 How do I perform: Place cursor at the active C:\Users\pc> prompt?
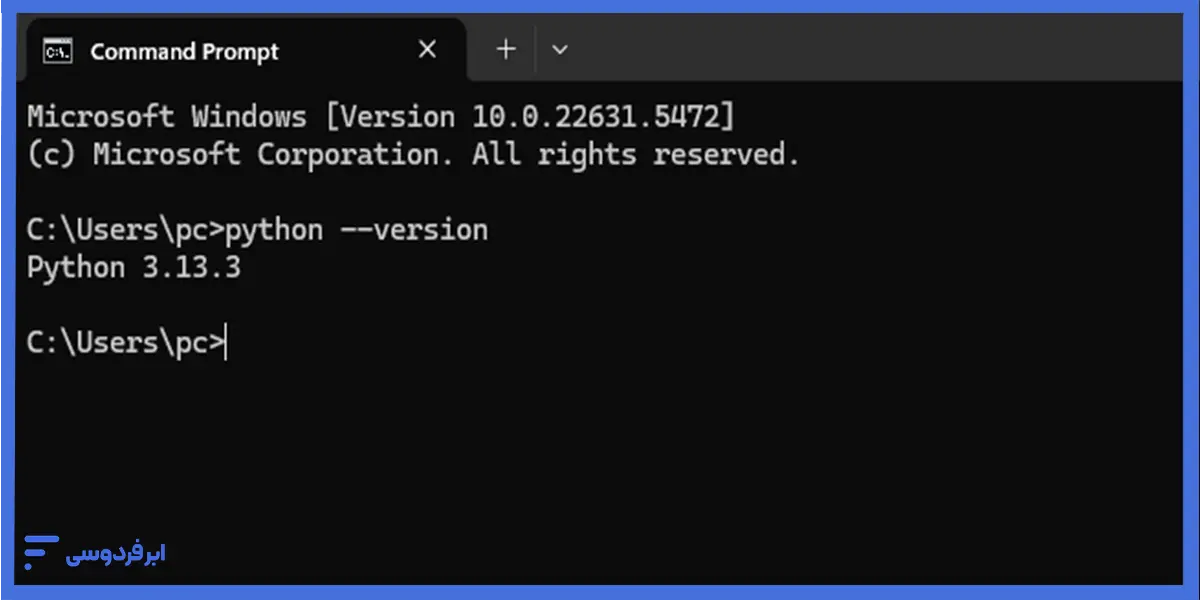pyautogui.click(x=127, y=343)
